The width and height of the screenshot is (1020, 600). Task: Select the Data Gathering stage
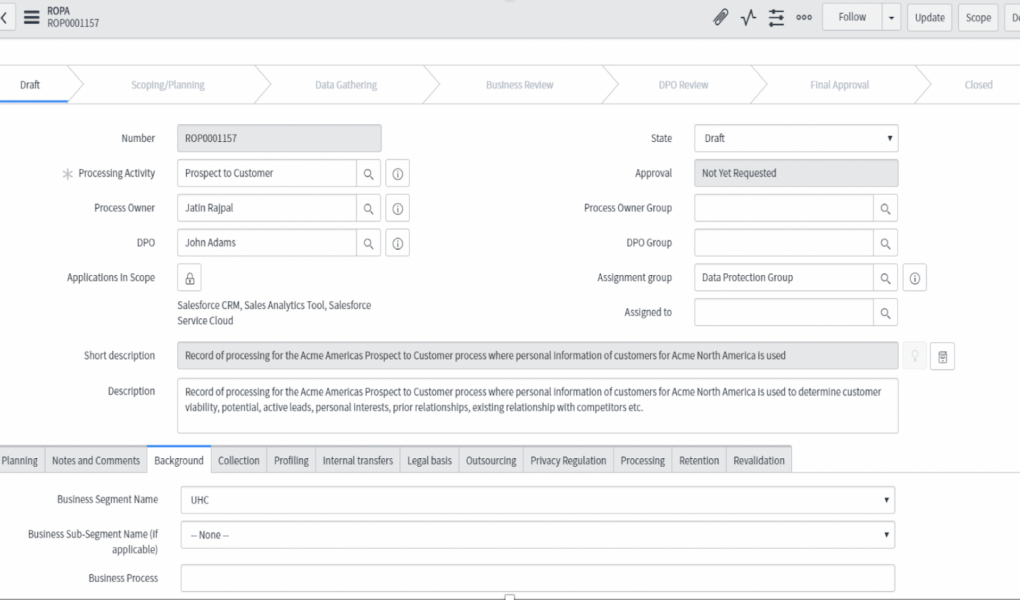point(346,85)
